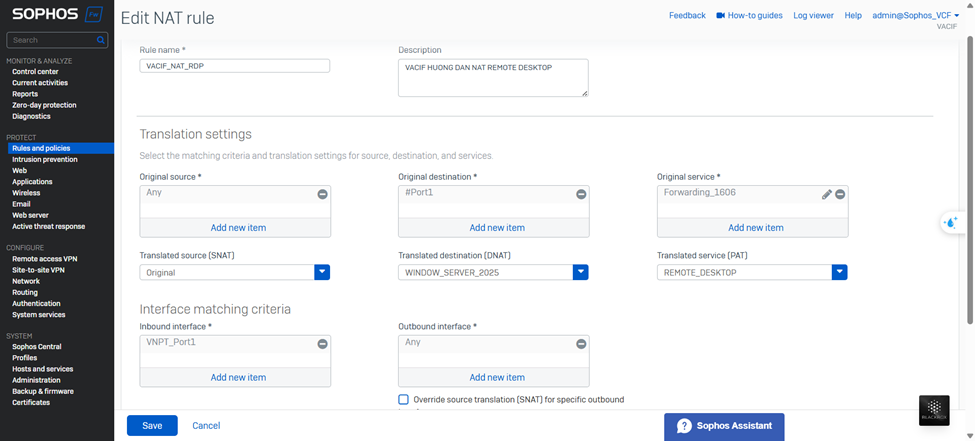The width and height of the screenshot is (975, 441).
Task: Open How-to guides video icon
Action: point(721,16)
